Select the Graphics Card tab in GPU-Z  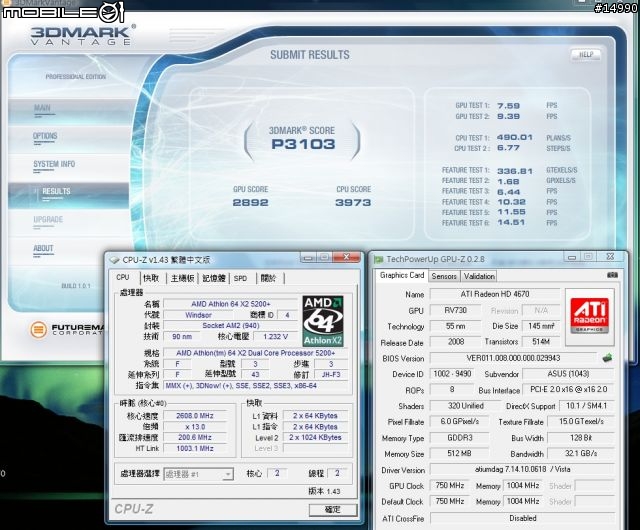(402, 276)
